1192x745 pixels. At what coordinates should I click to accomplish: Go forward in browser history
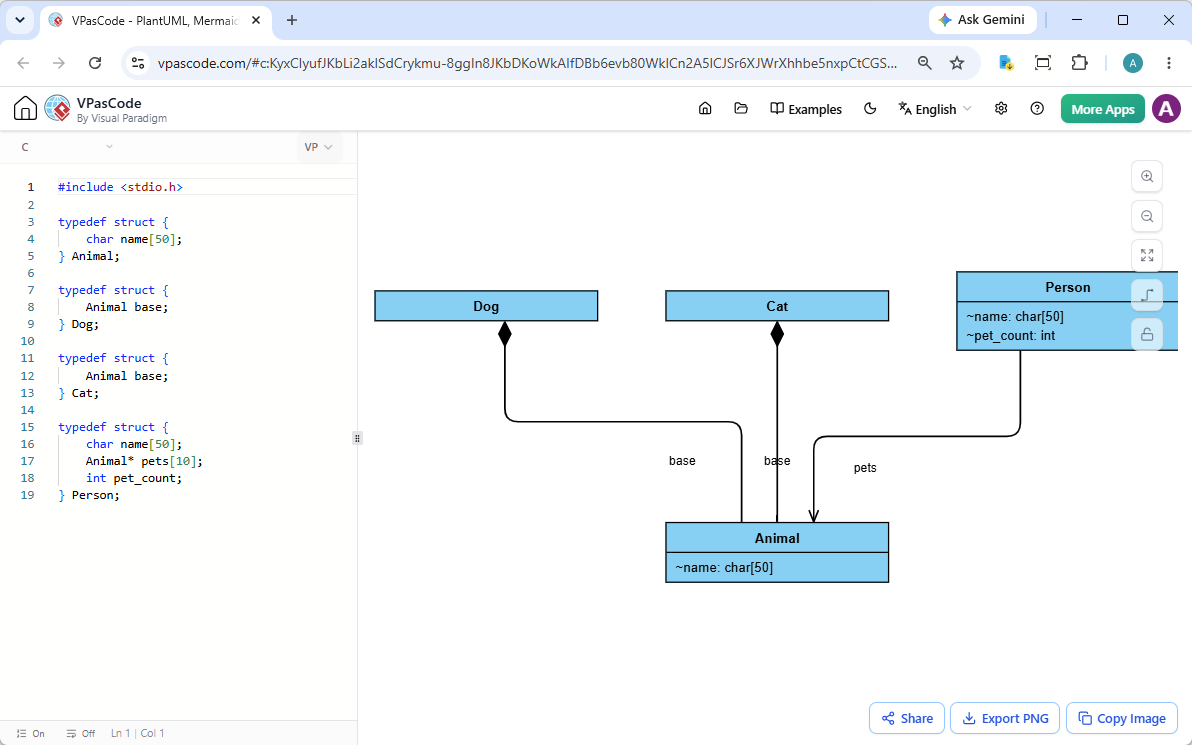tap(59, 63)
